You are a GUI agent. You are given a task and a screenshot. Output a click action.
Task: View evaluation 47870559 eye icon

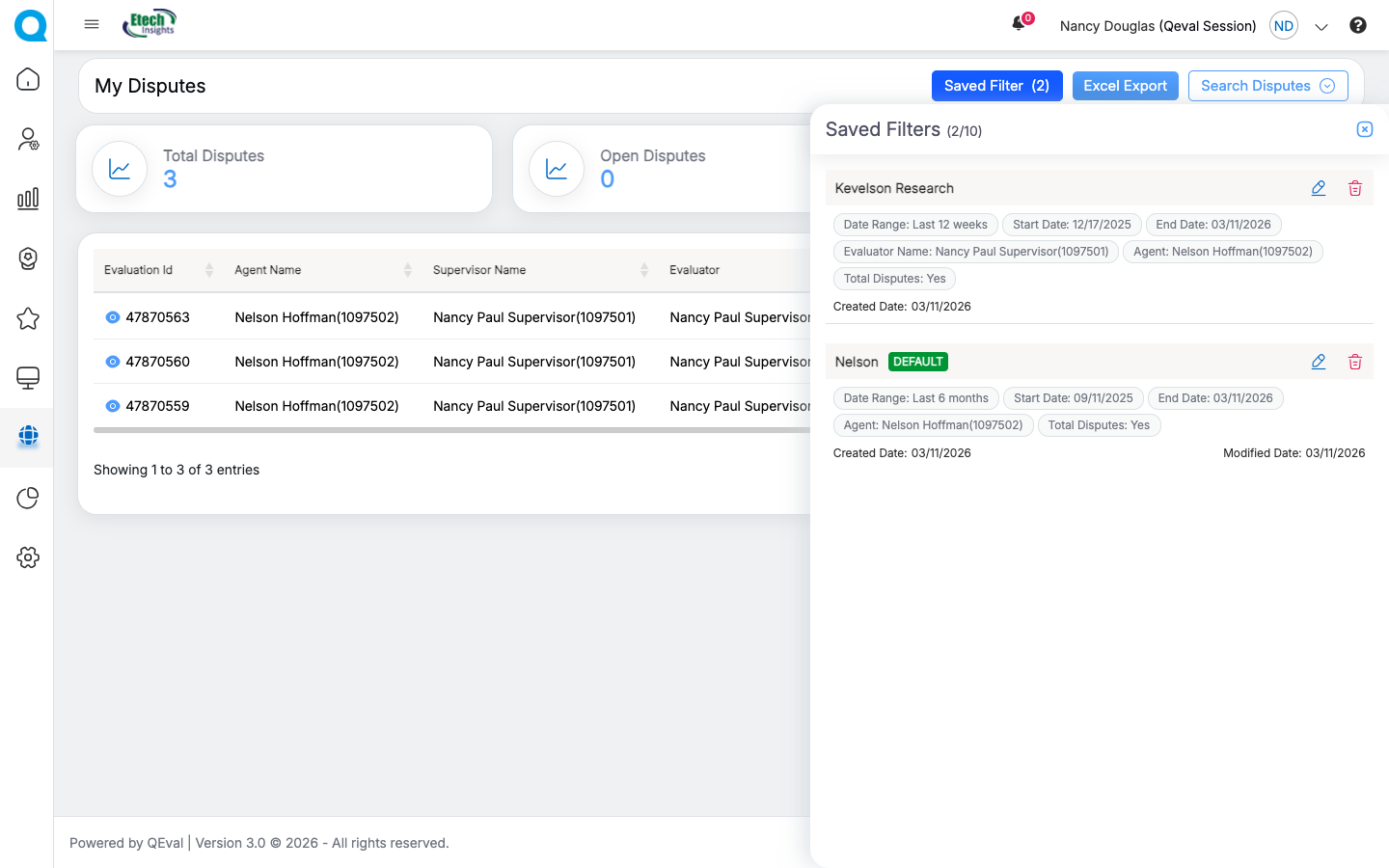(x=113, y=406)
